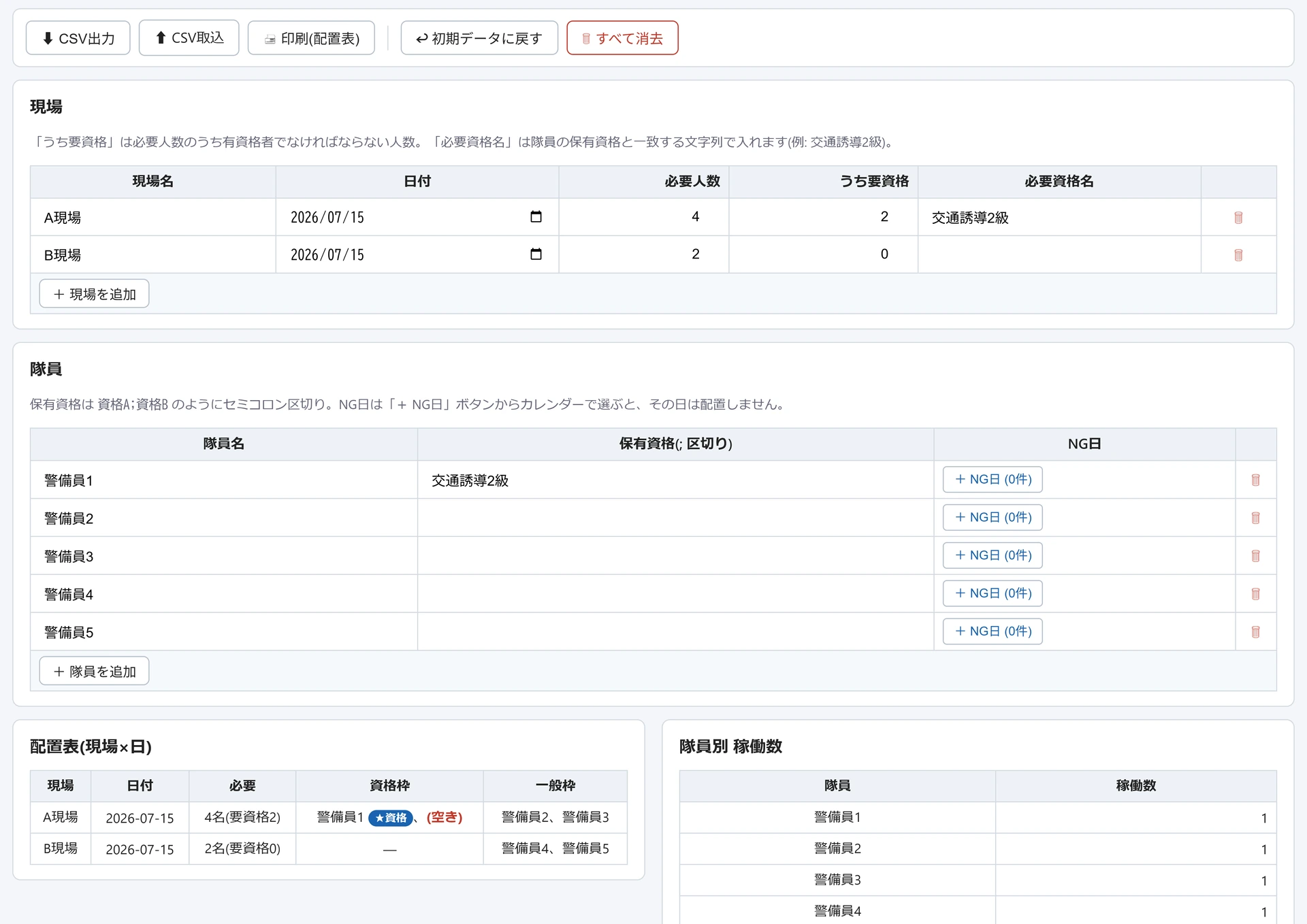Print the placement table 印刷(配置表)
Screen dimensions: 1307x924
pyautogui.click(x=311, y=38)
